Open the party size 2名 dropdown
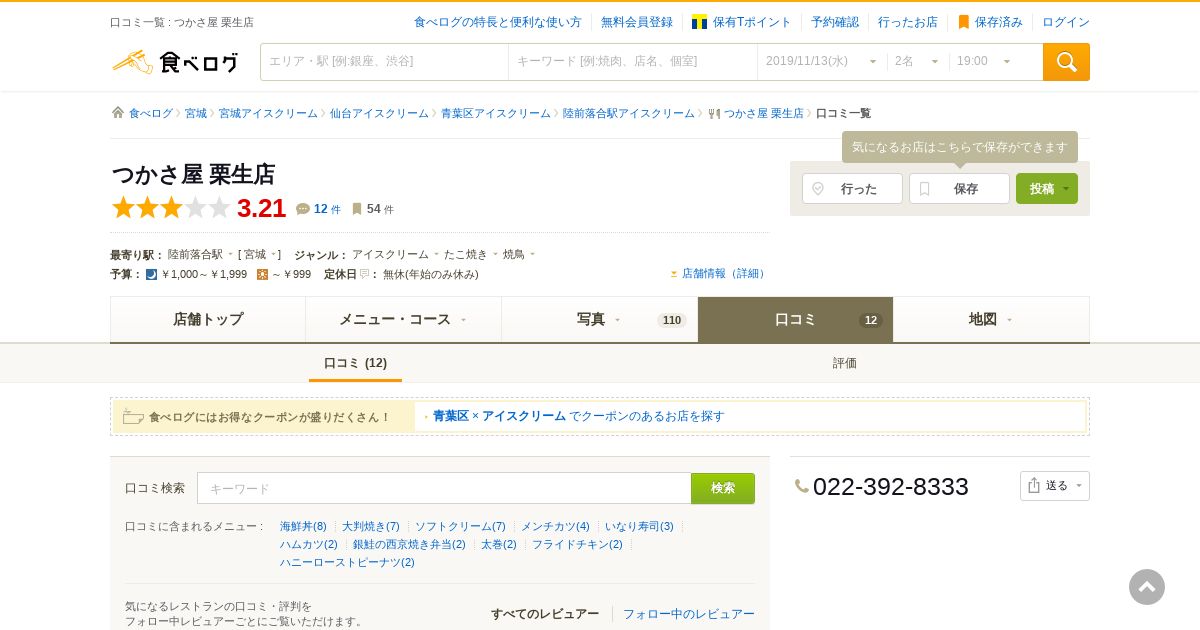1200x630 pixels. [917, 62]
